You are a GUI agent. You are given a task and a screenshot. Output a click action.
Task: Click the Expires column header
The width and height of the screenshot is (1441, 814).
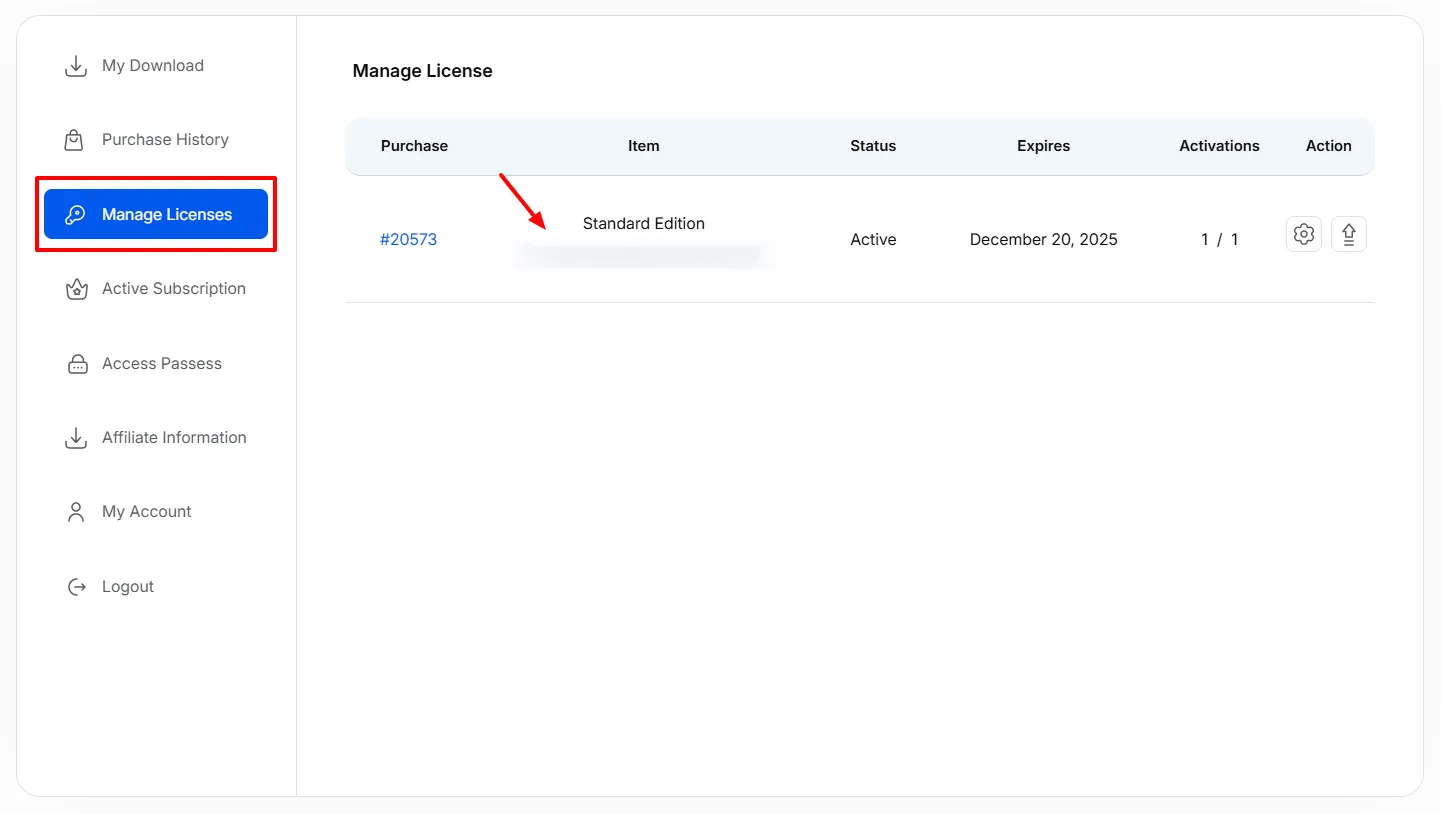click(x=1043, y=145)
